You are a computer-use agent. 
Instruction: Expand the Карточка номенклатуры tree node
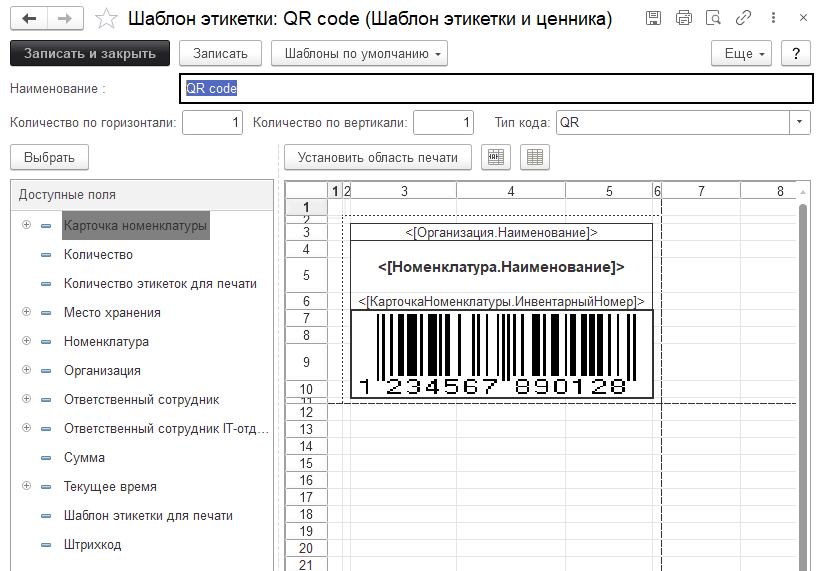coord(25,226)
